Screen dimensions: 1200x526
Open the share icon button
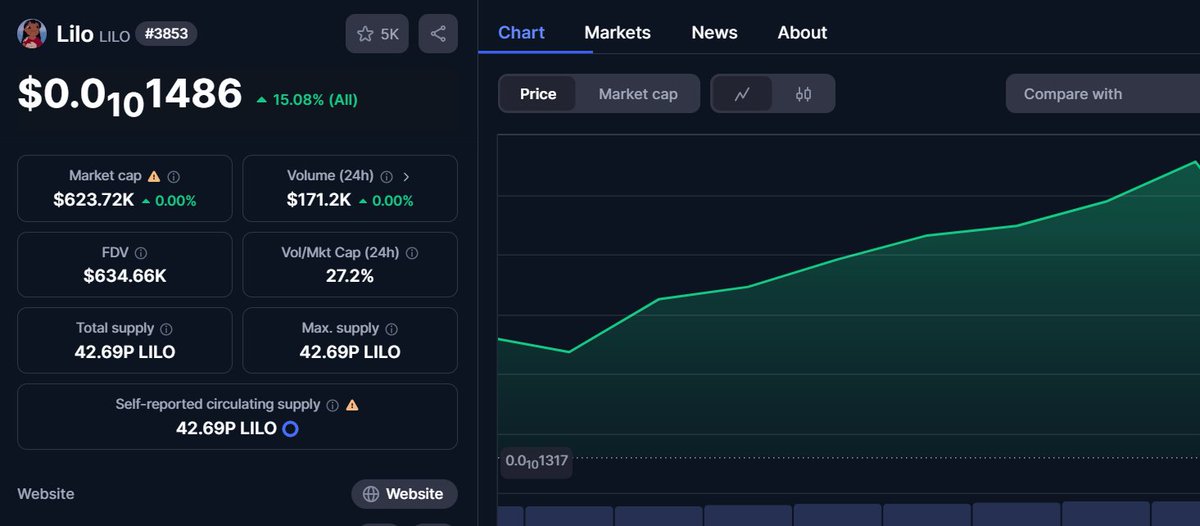click(x=438, y=34)
